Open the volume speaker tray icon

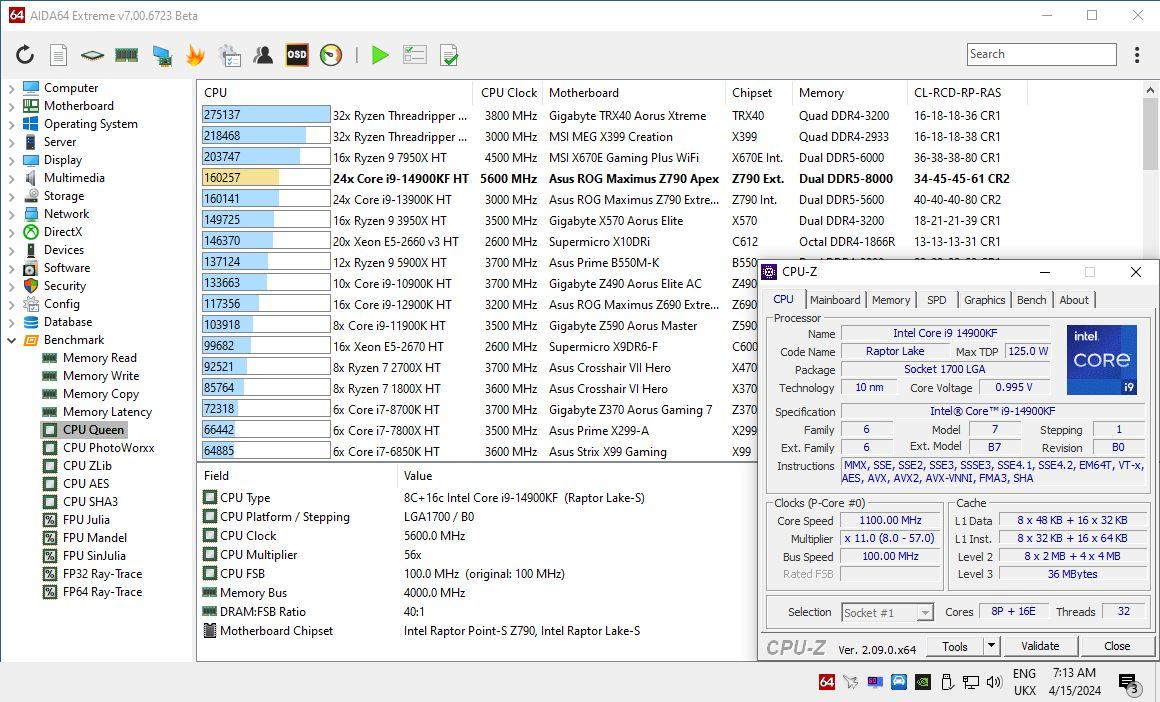coord(994,682)
